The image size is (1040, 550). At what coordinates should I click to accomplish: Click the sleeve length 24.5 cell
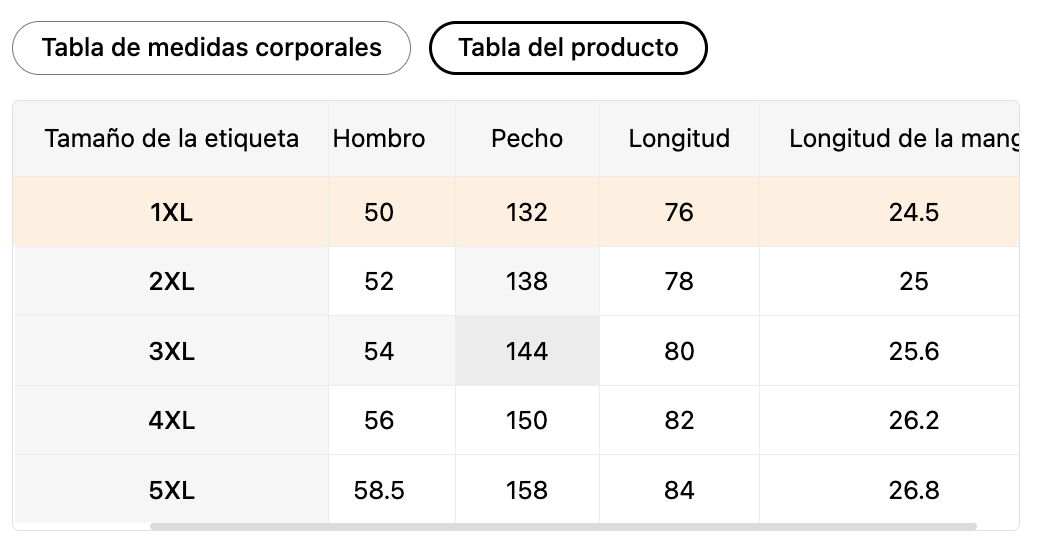pyautogui.click(x=913, y=212)
